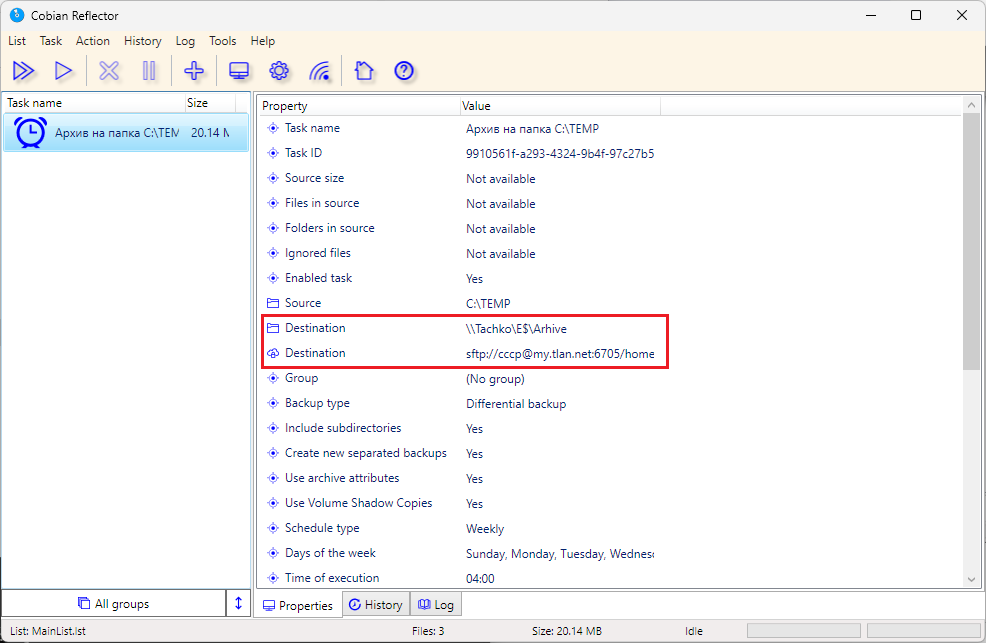Screen dimensions: 986x643
Task: Click the Cobian Reflector title bar icon
Action: [17, 15]
